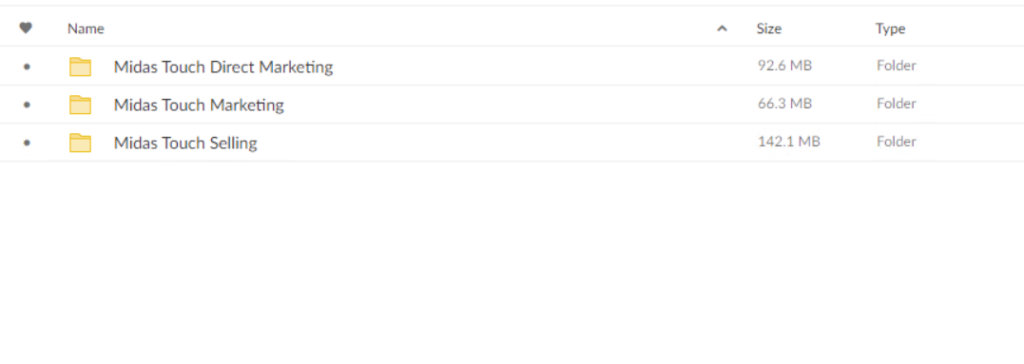Toggle favorite dot for Midas Touch Marketing

(26, 105)
